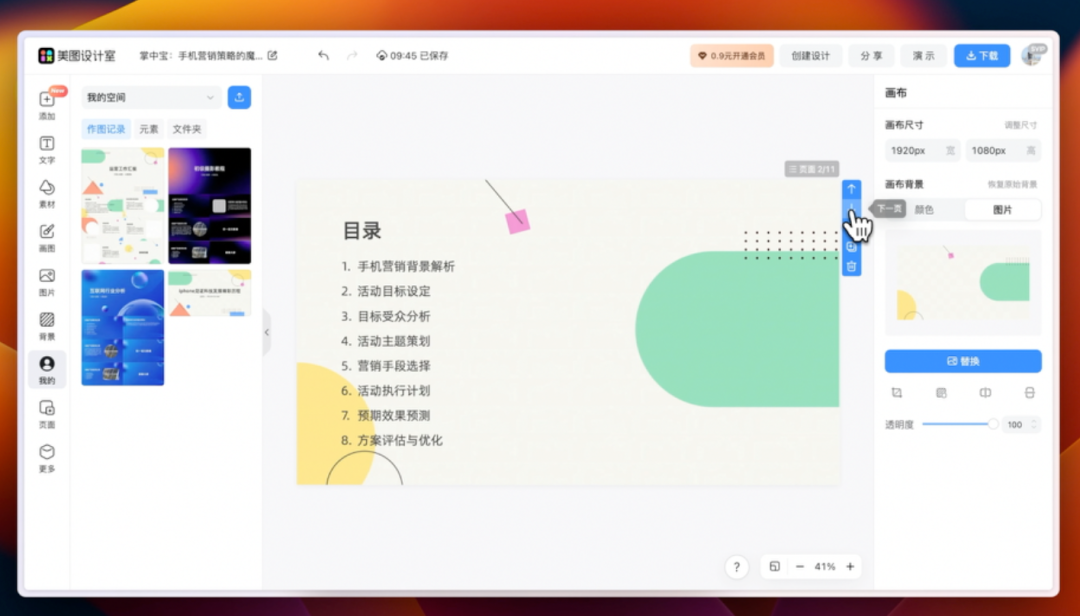Image resolution: width=1080 pixels, height=616 pixels.
Task: Duplicate page using the copy icon
Action: [851, 246]
